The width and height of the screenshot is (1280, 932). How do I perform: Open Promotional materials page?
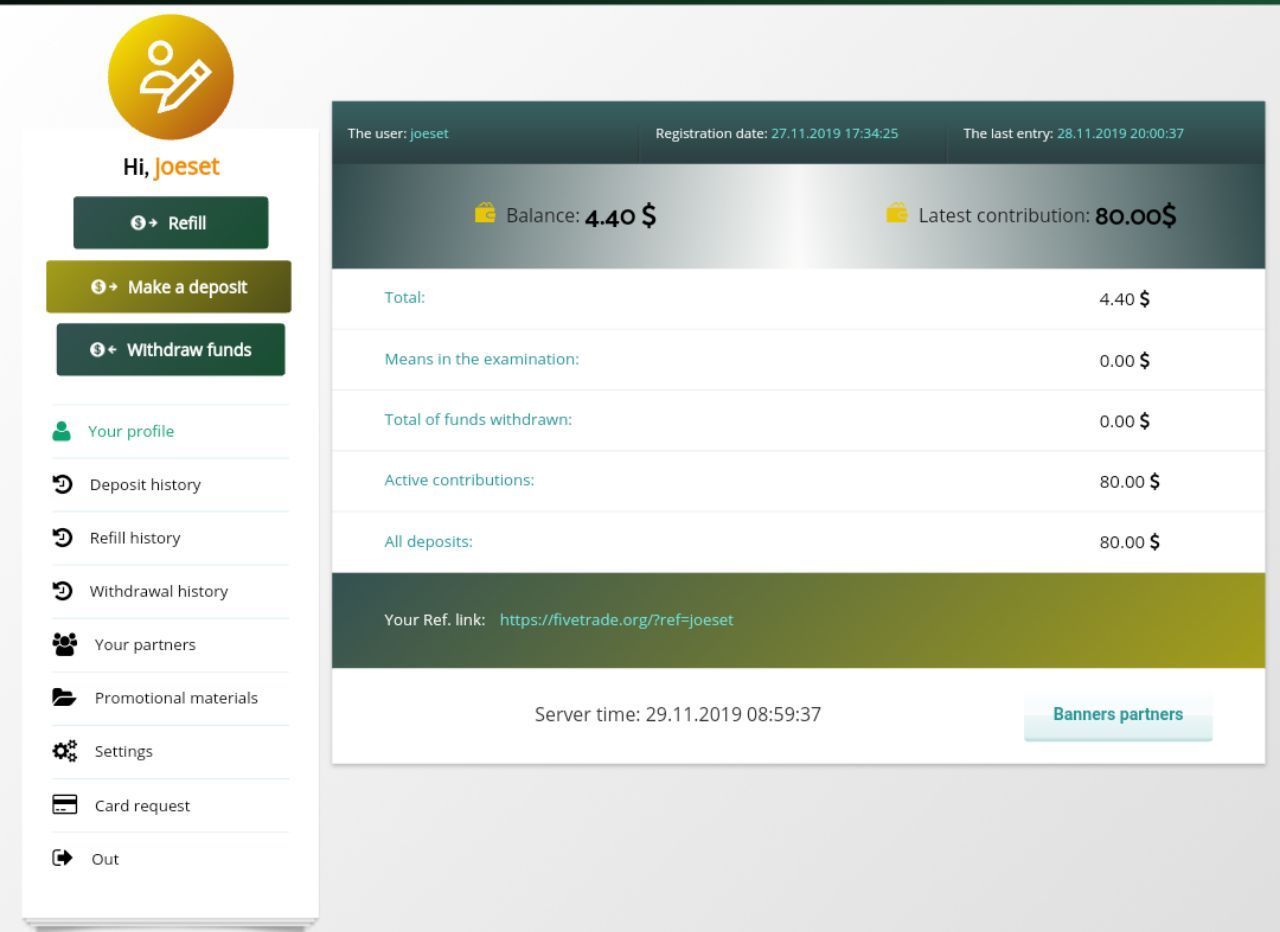(x=176, y=698)
